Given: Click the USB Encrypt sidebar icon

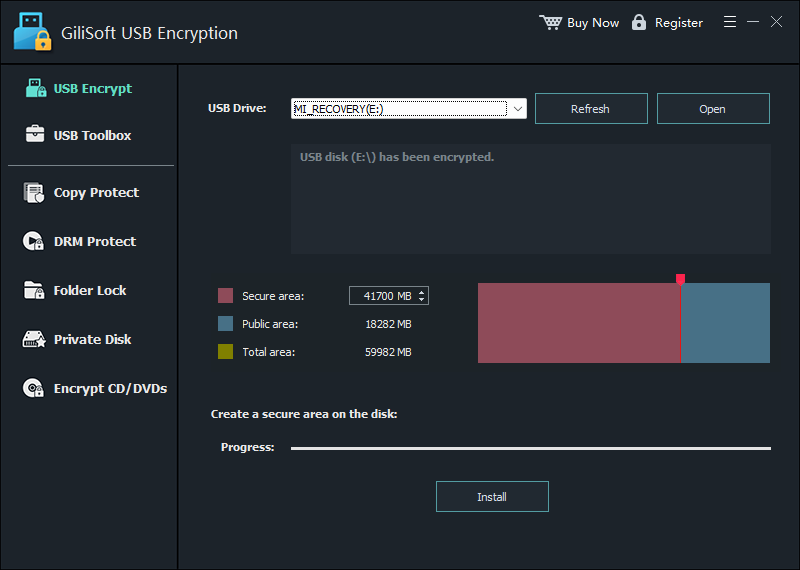Looking at the screenshot, I should tap(36, 88).
